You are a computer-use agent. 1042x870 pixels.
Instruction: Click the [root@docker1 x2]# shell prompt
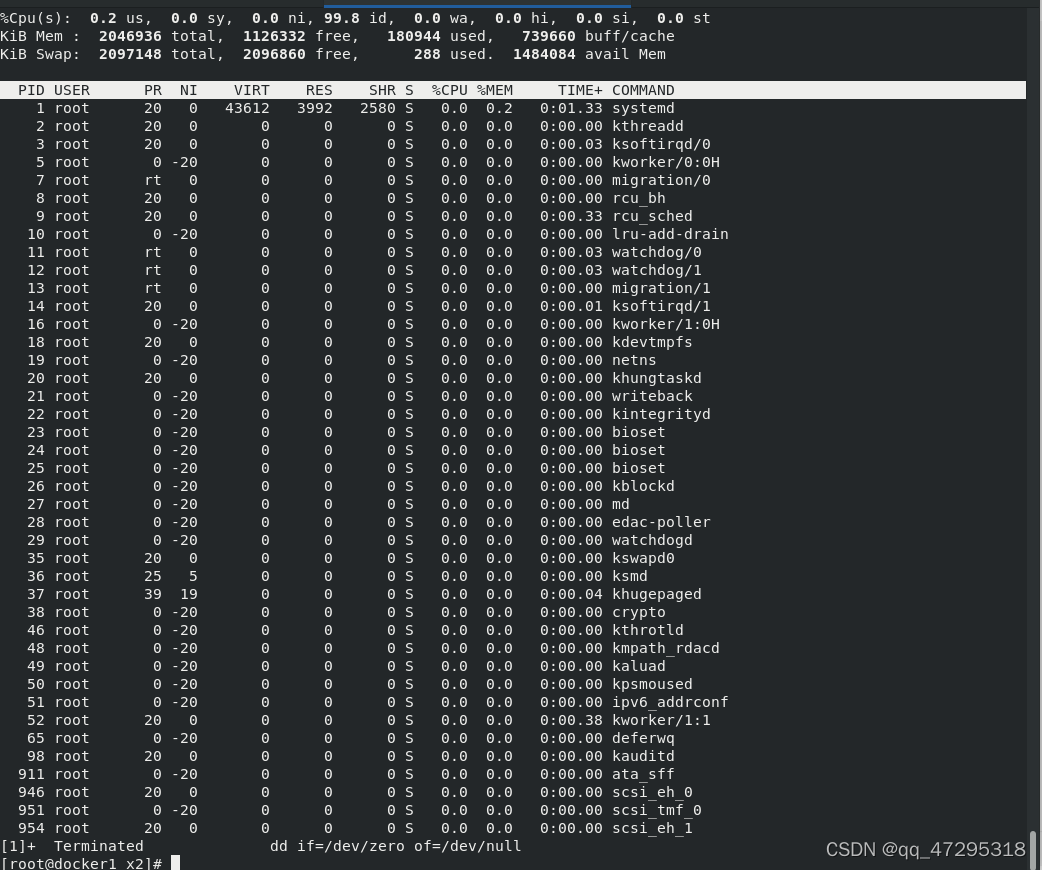tap(81, 863)
